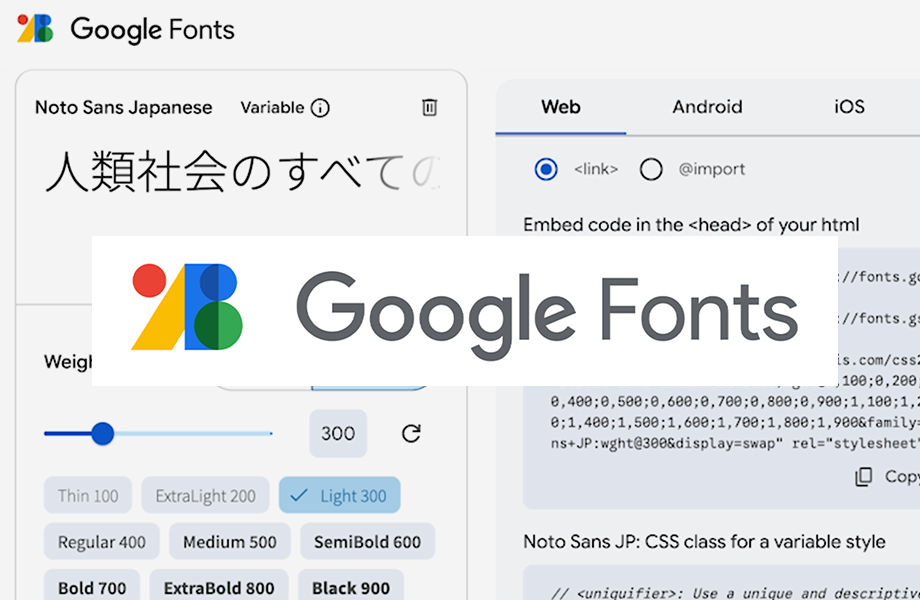Screen dimensions: 920x600
Task: Select the SemiBold 600 weight
Action: click(x=367, y=542)
